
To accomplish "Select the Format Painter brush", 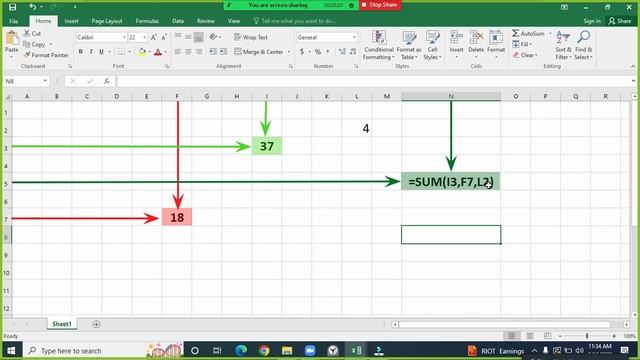I will [27, 55].
